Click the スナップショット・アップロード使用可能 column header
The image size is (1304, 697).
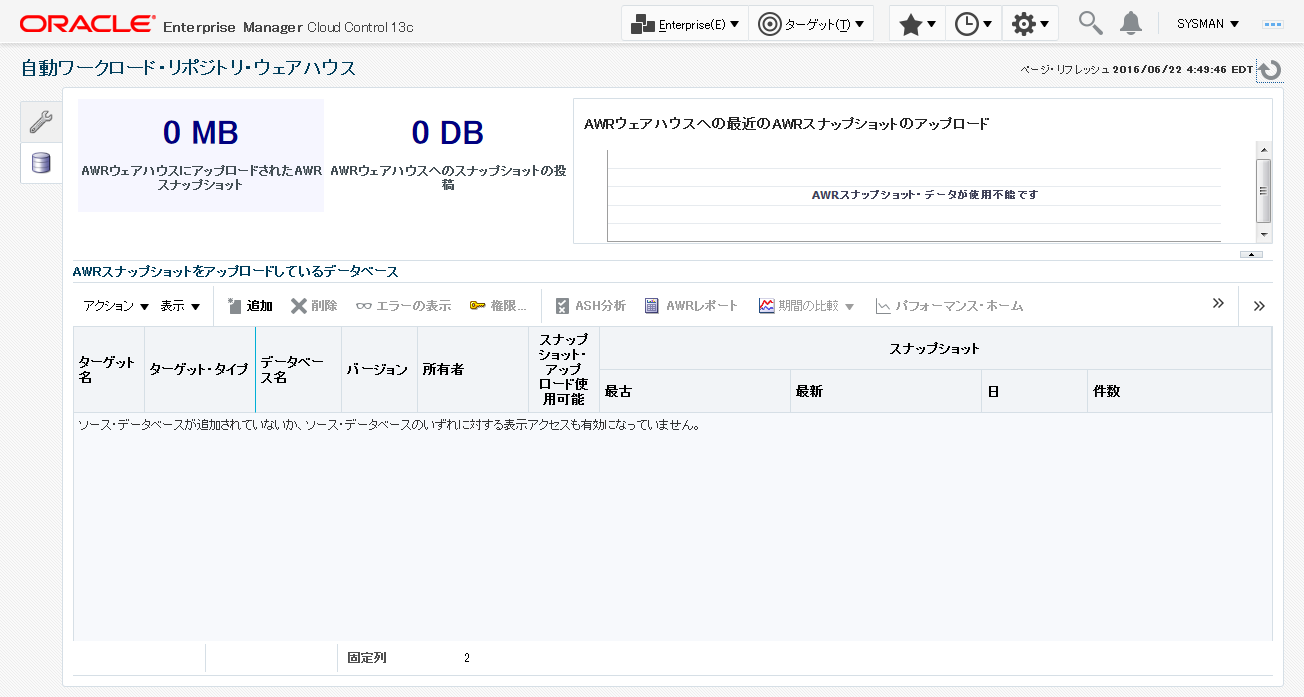(x=564, y=369)
